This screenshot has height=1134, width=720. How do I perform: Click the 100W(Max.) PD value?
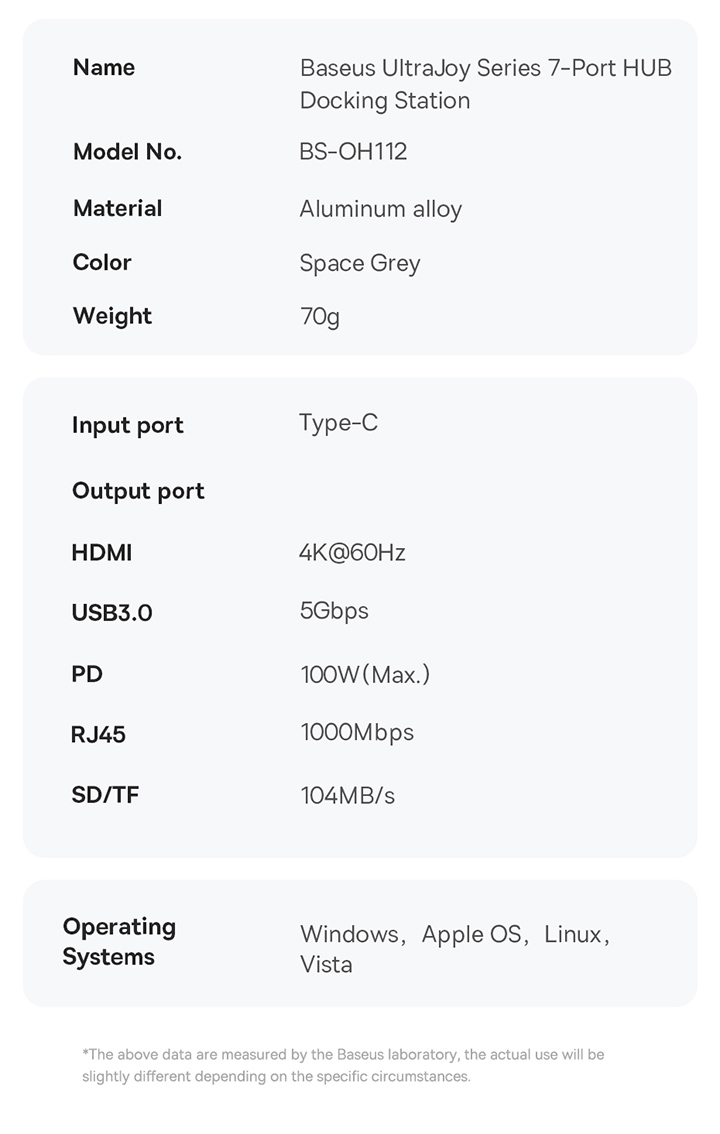[x=365, y=675]
